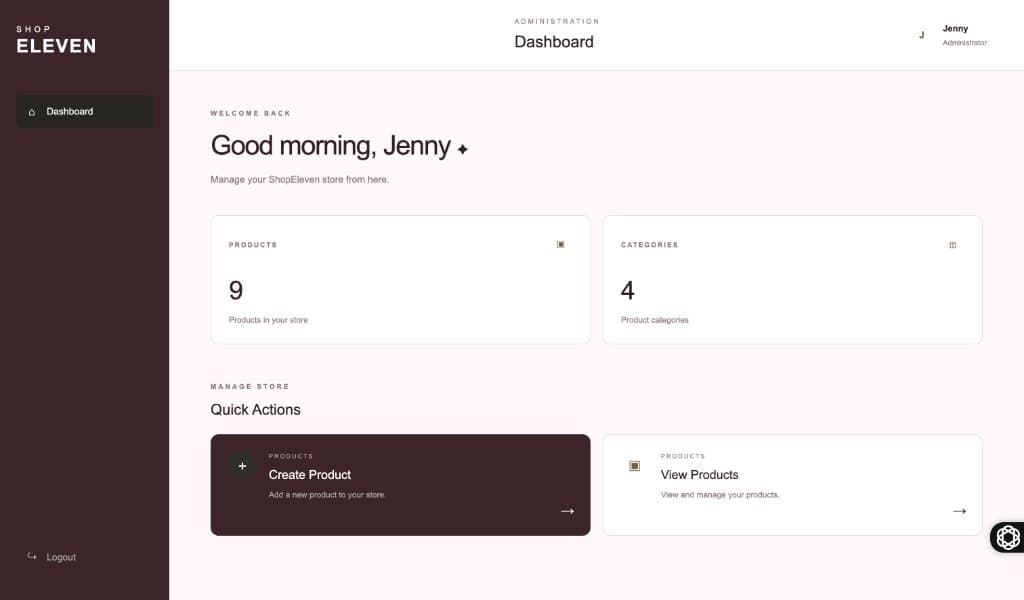Viewport: 1024px width, 600px height.
Task: Click the "Welcome back" label
Action: 250,114
